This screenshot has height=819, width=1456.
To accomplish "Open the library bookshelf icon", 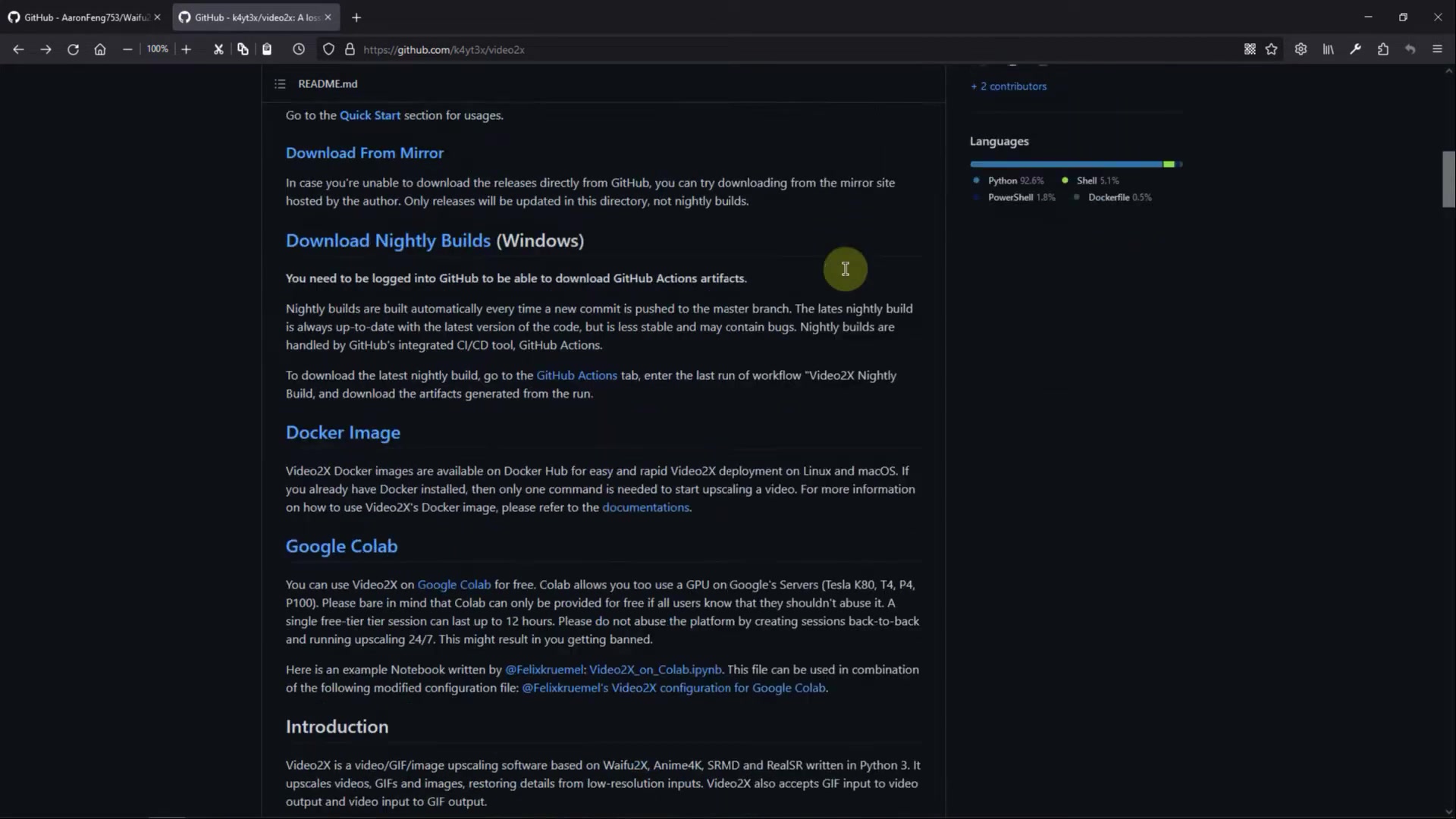I will 1329,49.
